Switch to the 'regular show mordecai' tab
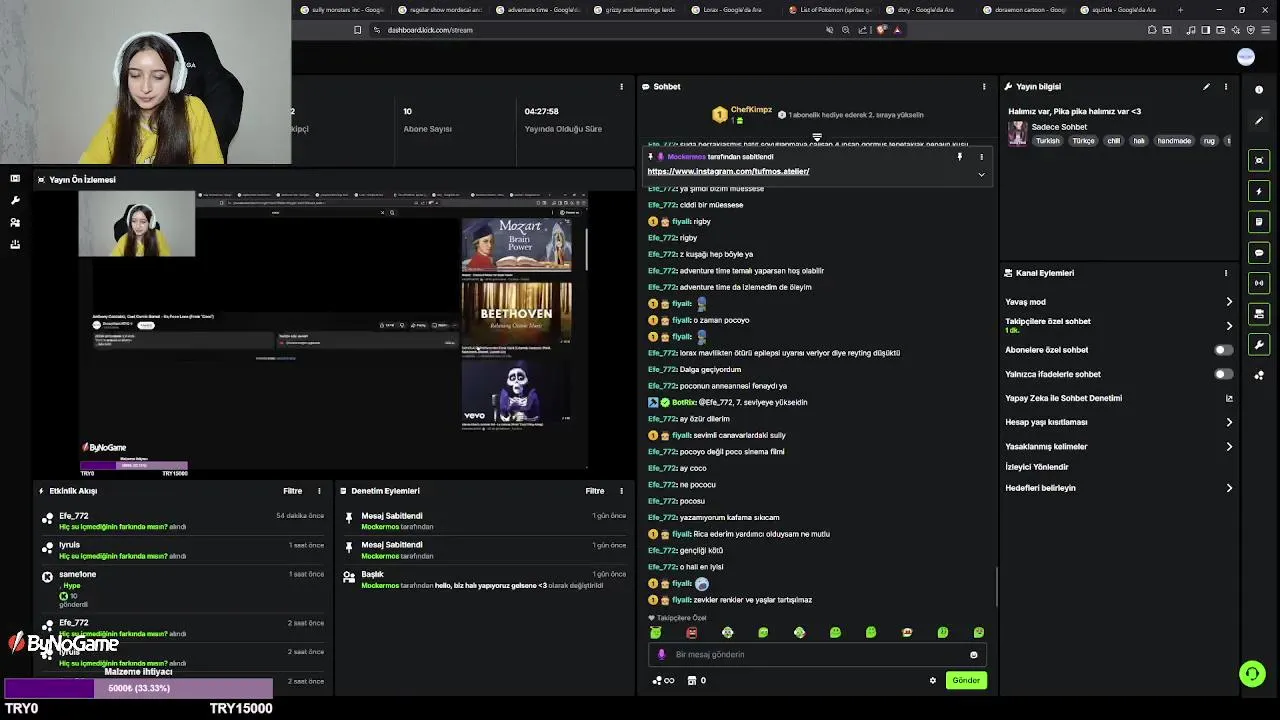The height and width of the screenshot is (720, 1280). pyautogui.click(x=438, y=10)
